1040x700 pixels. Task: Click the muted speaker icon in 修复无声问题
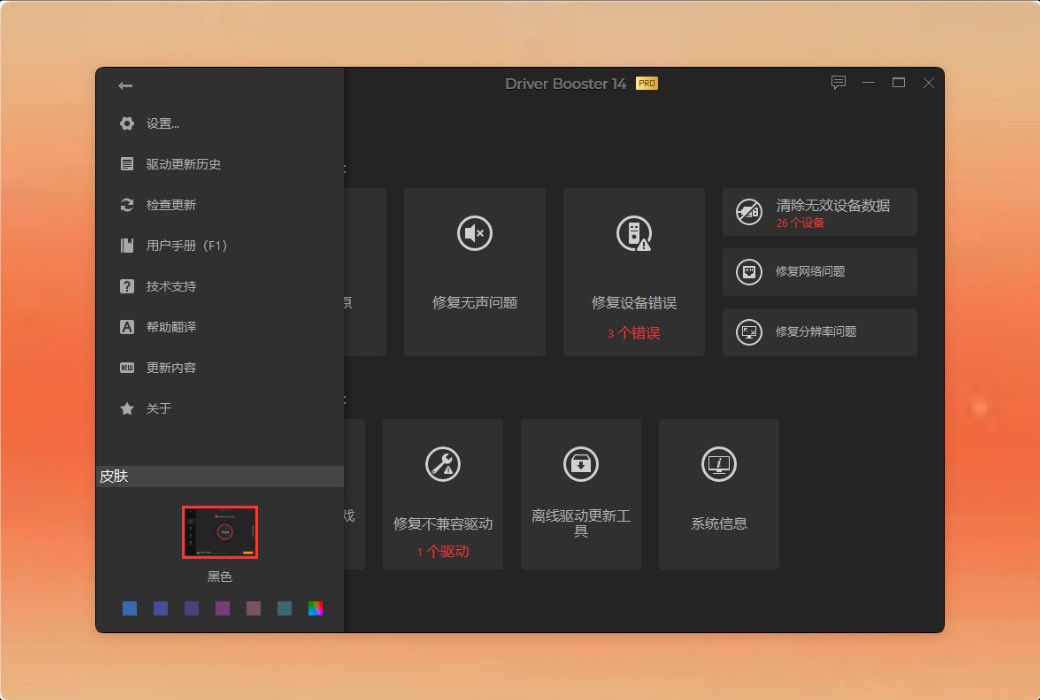475,233
